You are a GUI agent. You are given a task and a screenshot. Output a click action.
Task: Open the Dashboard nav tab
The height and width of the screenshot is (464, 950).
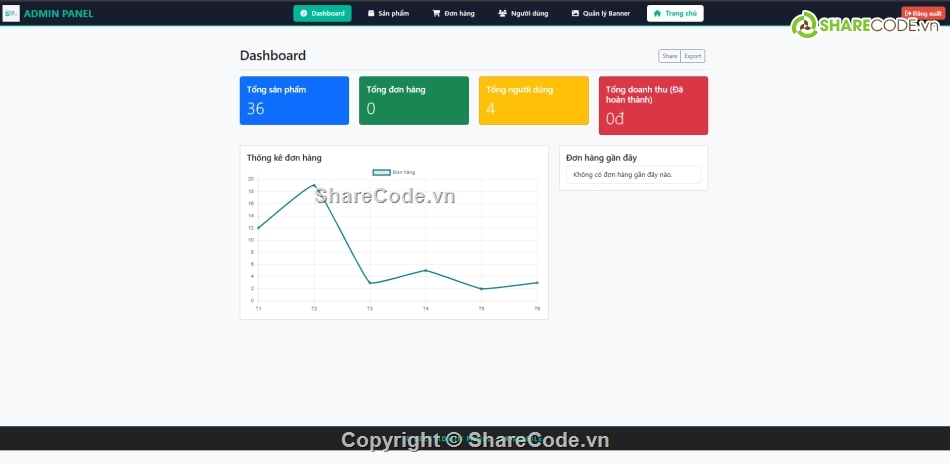click(x=322, y=13)
